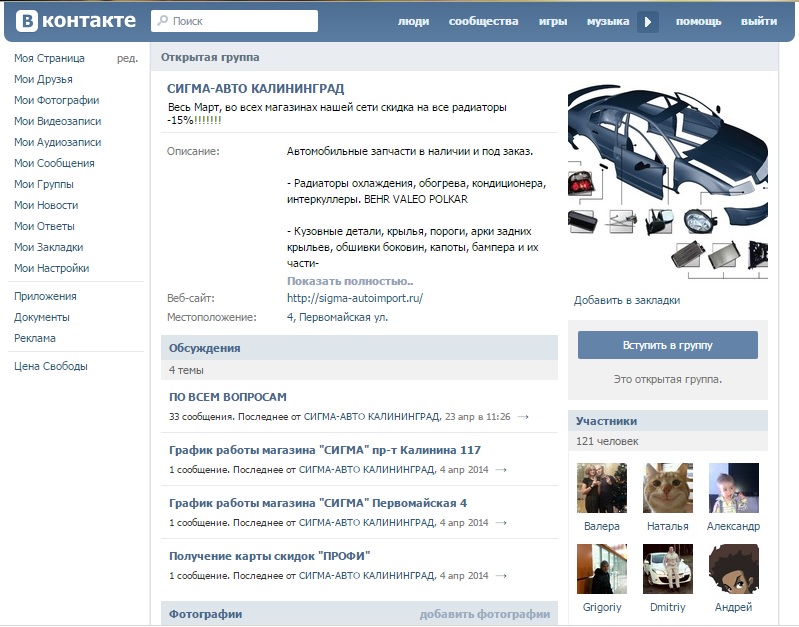Log out via выйти
799x627 pixels.
[759, 21]
